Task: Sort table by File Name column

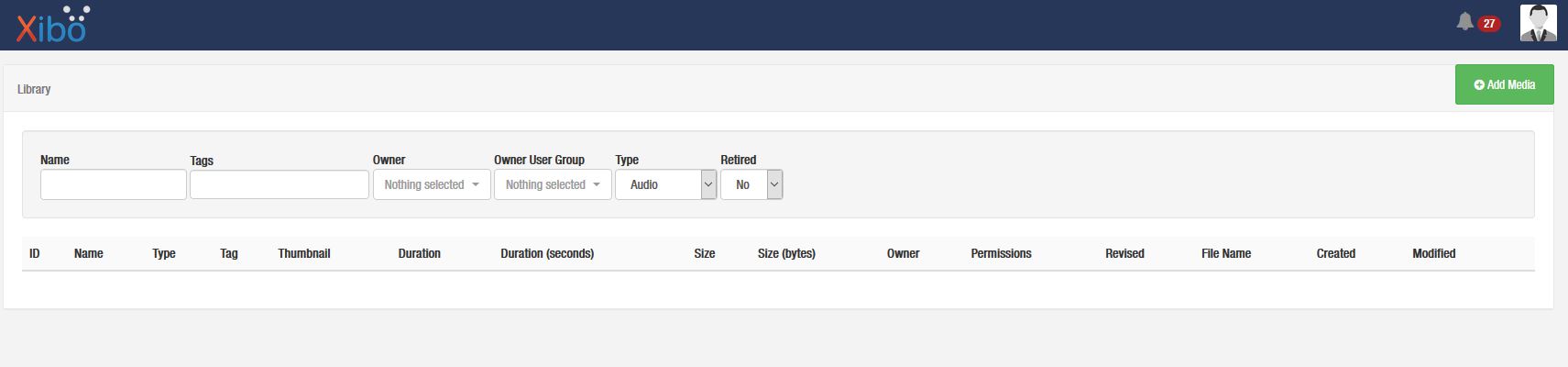Action: click(1226, 253)
